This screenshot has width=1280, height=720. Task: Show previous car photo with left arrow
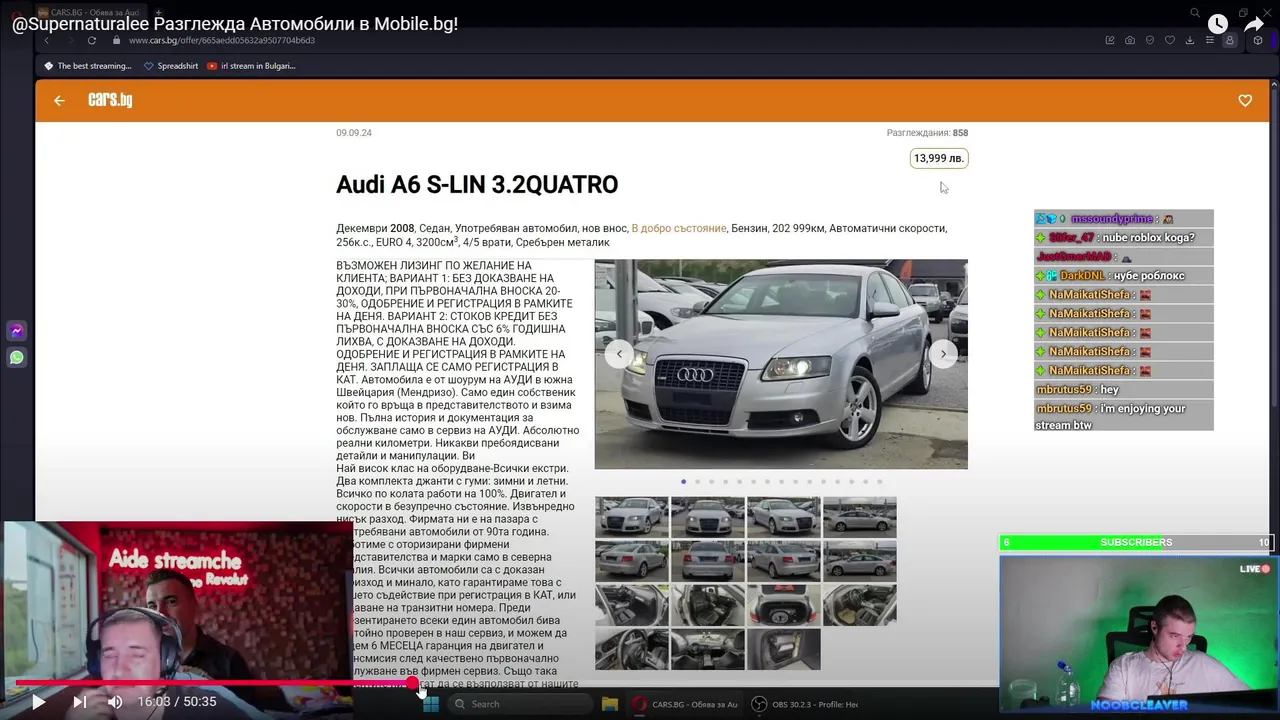(619, 354)
